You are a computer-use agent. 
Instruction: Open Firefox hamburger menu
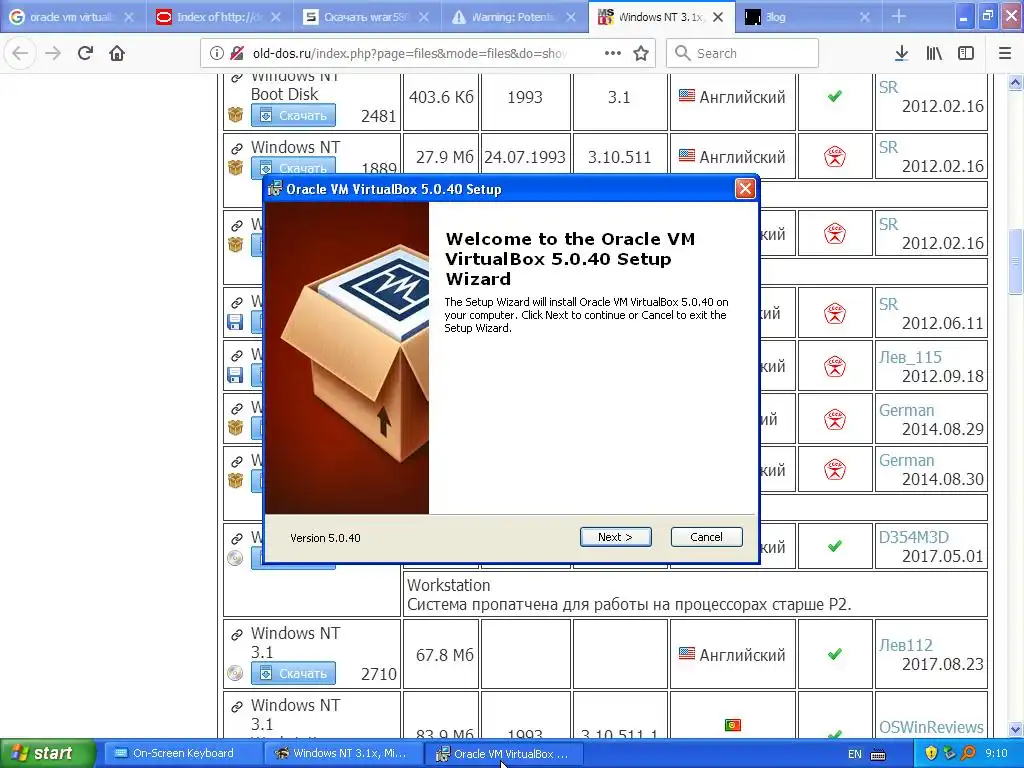click(1005, 53)
